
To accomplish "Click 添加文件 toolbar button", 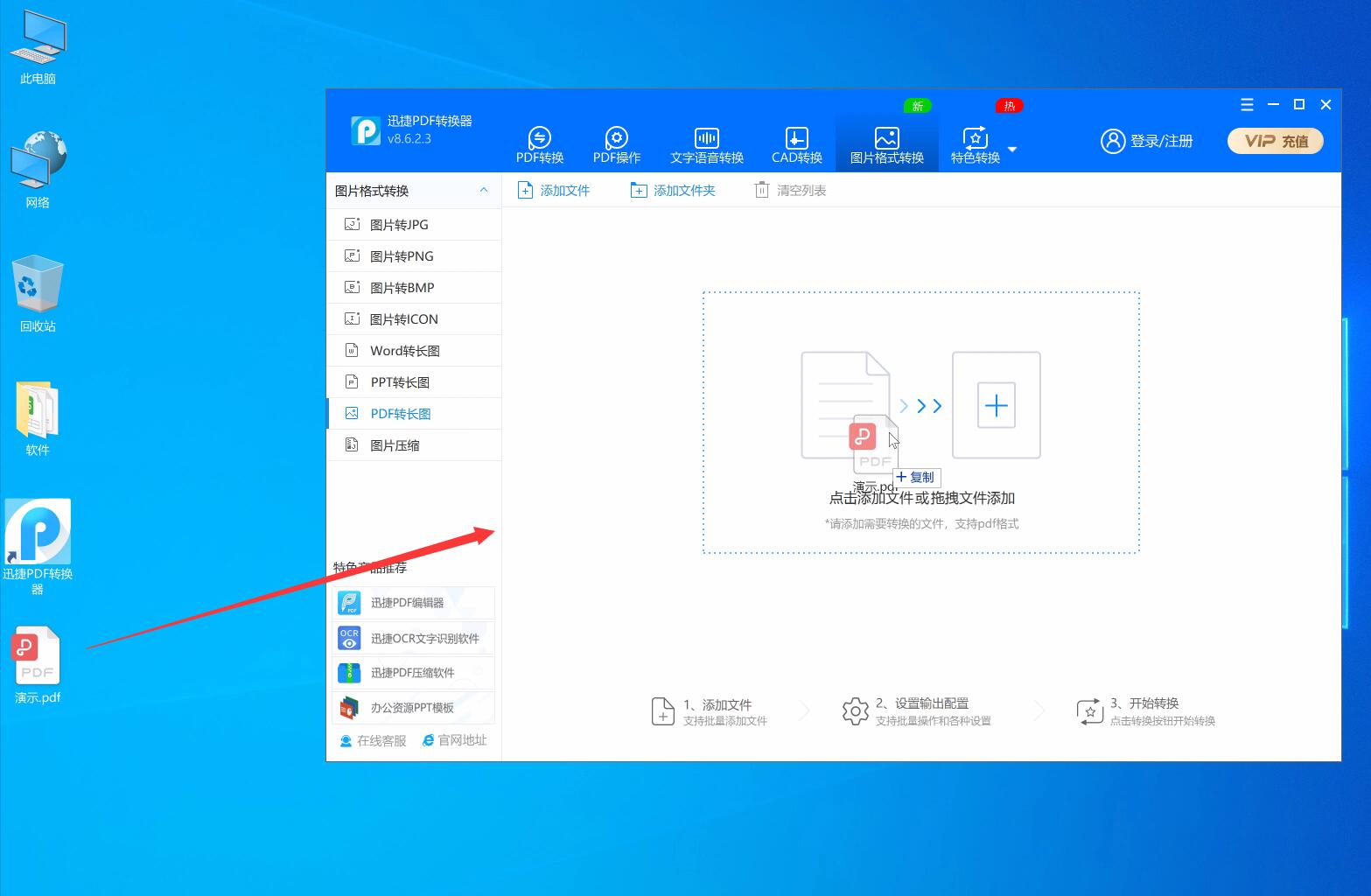I will click(x=554, y=190).
